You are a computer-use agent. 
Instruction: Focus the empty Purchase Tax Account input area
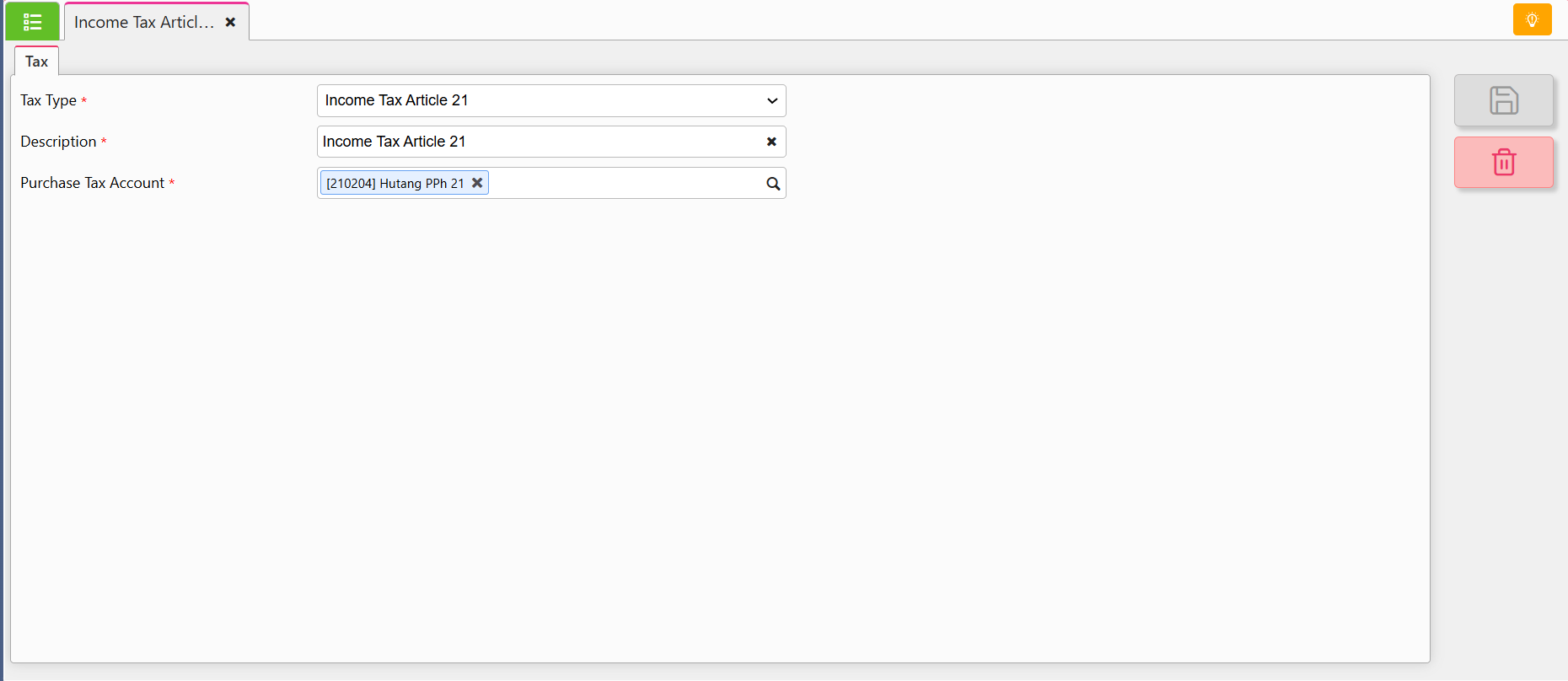[x=626, y=183]
